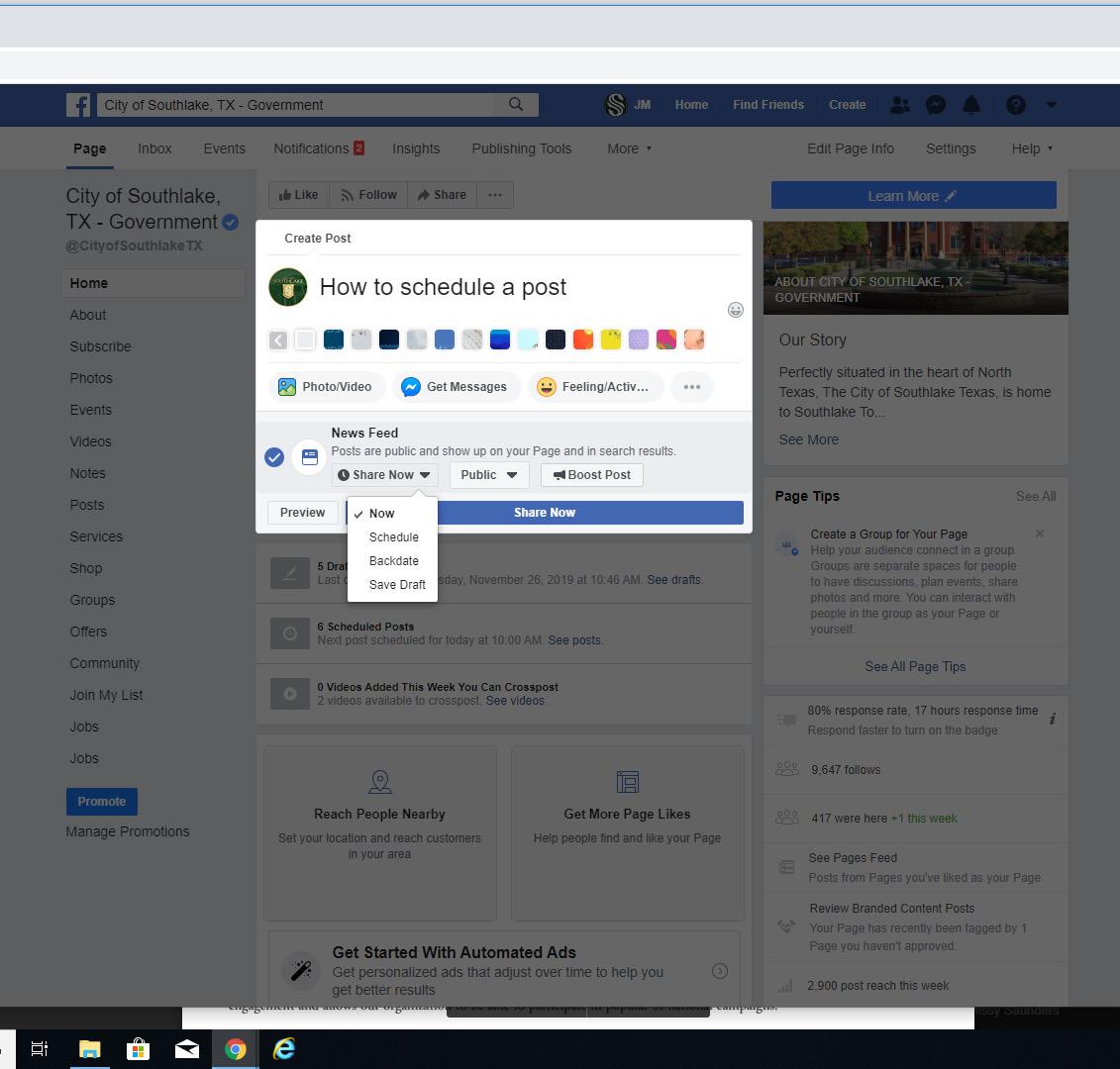
Task: Open the friend requests icon
Action: 900,105
